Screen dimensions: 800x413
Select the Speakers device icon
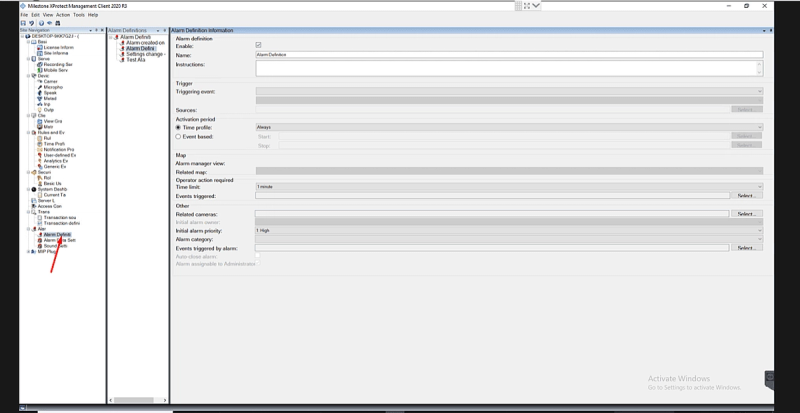click(x=40, y=93)
